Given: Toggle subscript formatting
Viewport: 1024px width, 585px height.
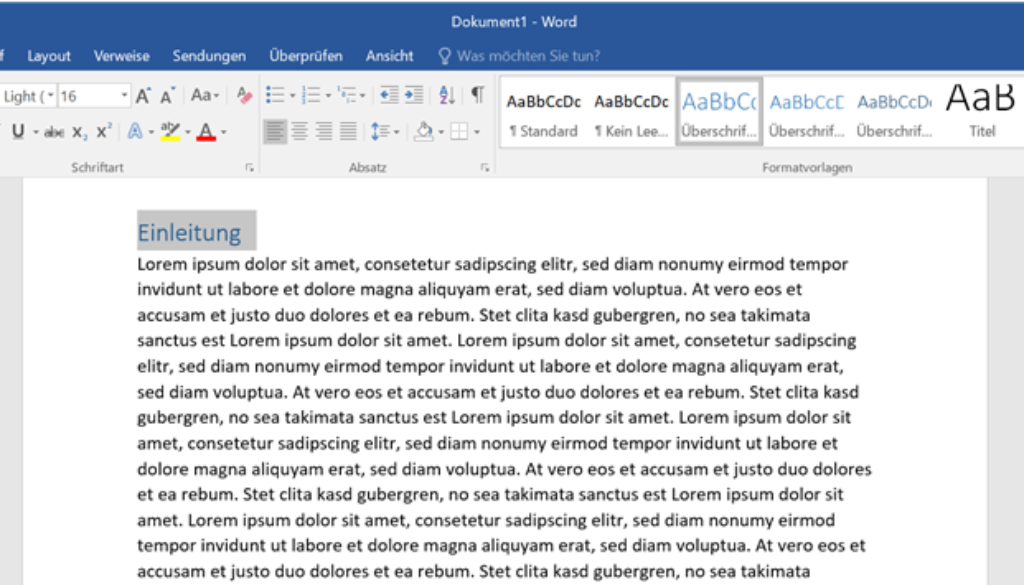Looking at the screenshot, I should pos(80,132).
